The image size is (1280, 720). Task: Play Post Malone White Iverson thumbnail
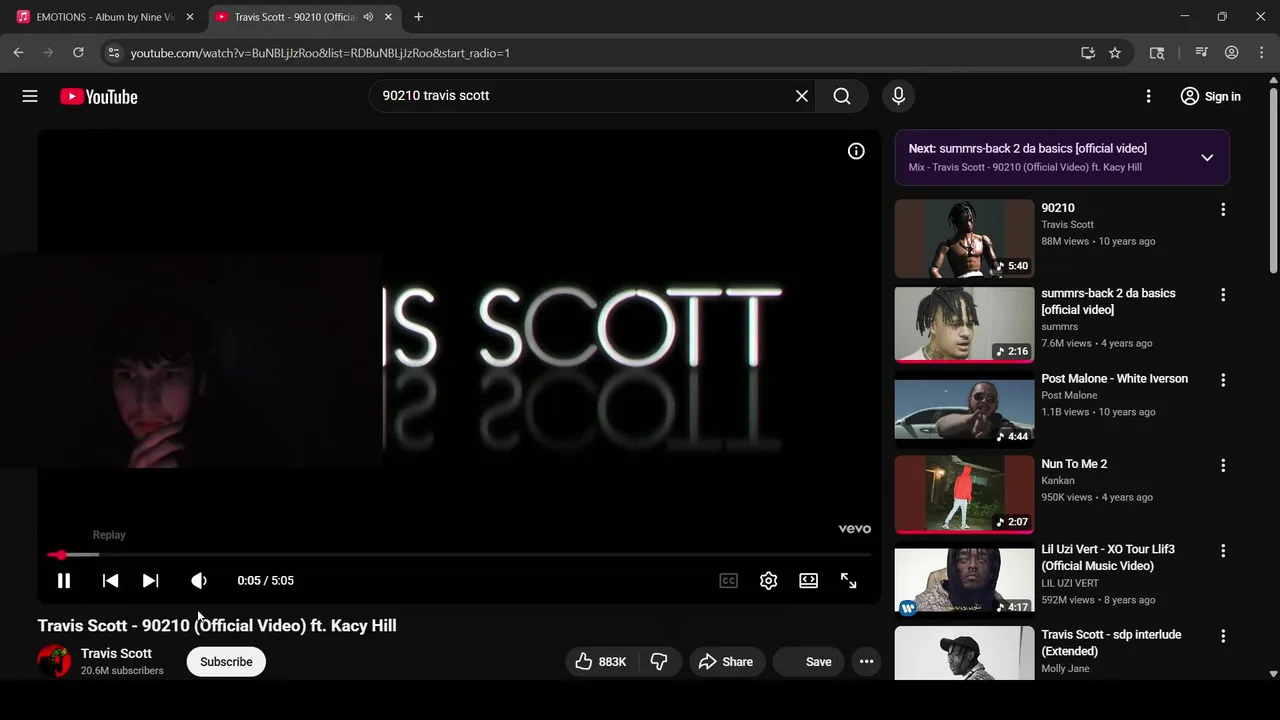click(x=964, y=409)
